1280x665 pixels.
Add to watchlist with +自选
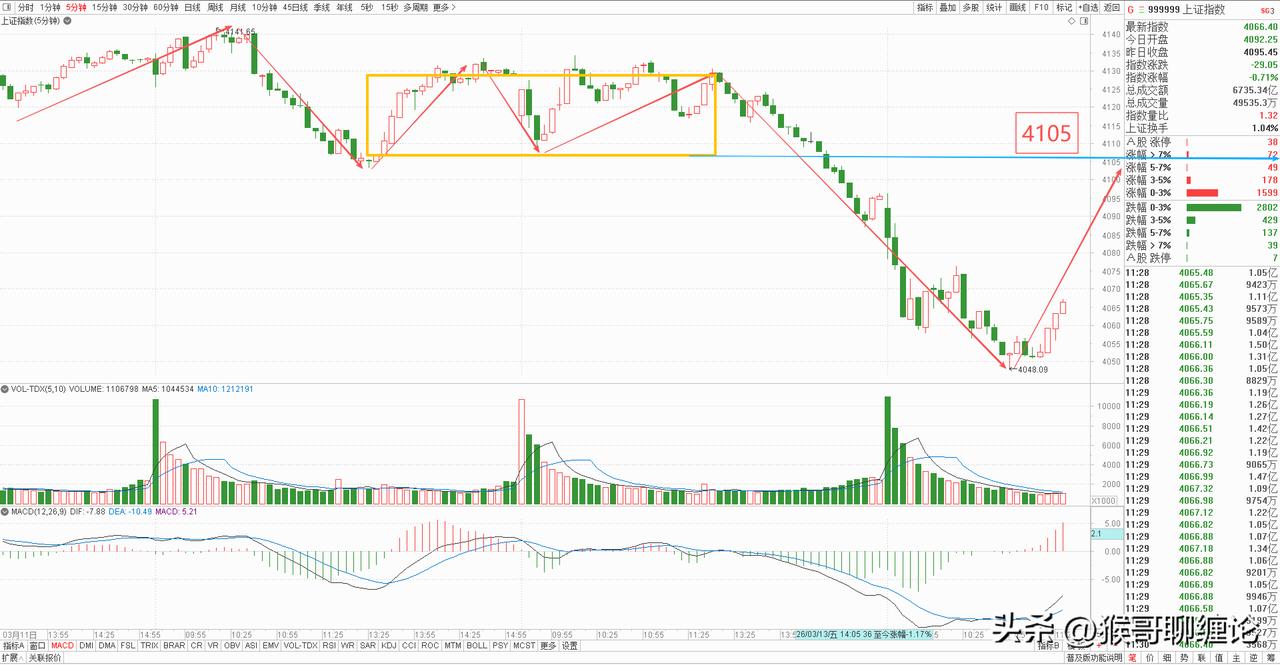point(1088,7)
